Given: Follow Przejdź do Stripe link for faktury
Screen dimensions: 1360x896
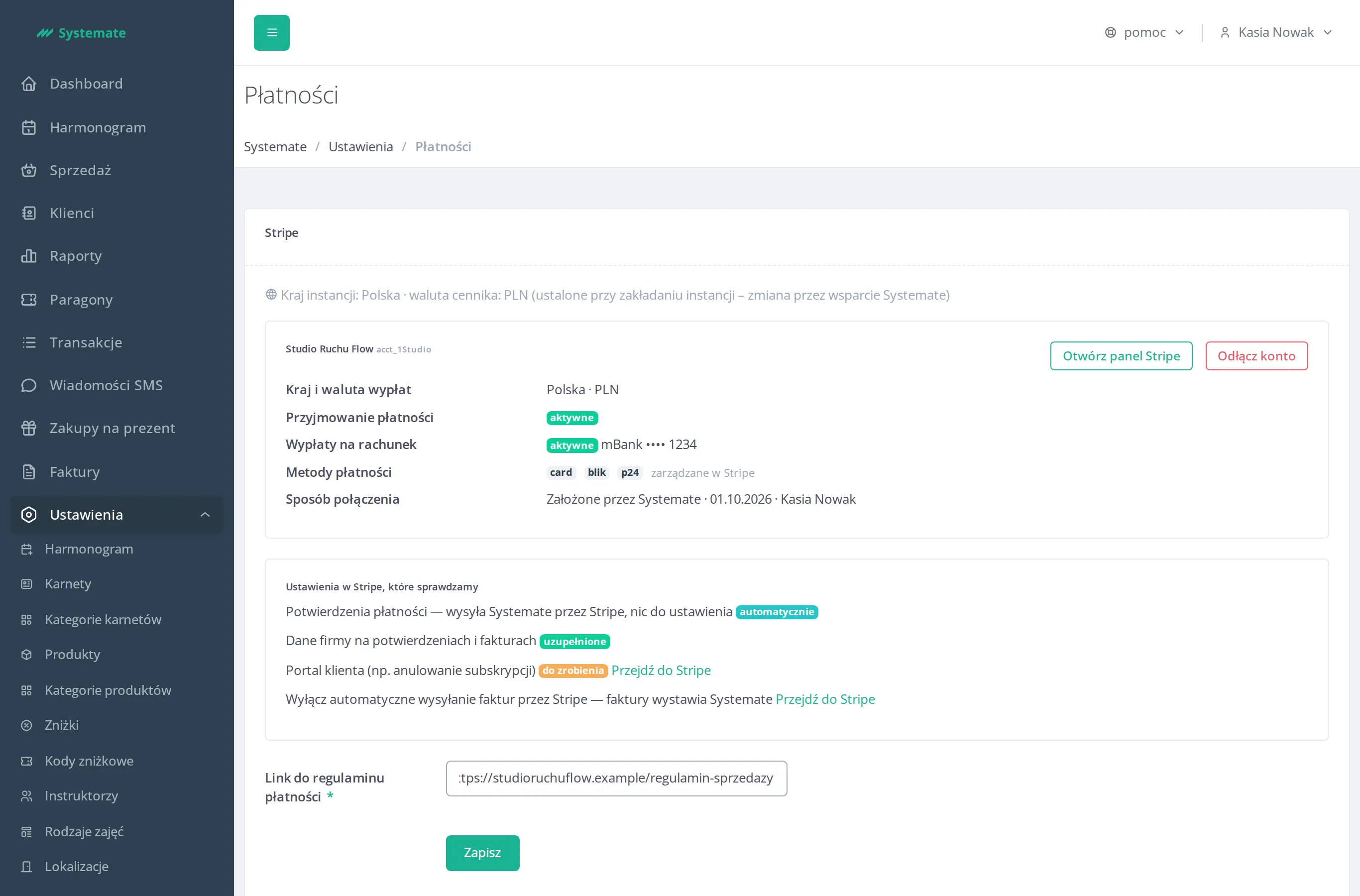Looking at the screenshot, I should tap(825, 699).
